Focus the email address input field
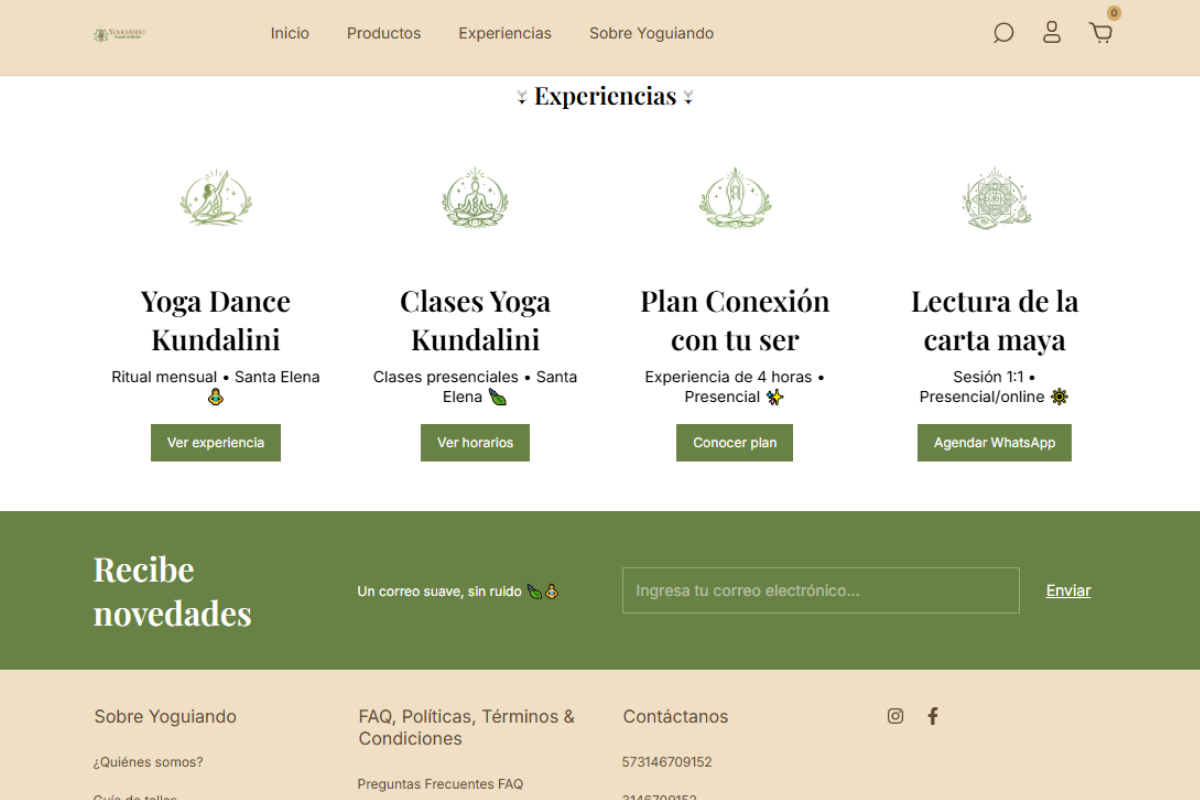Screen dimensions: 1200x800 tap(821, 591)
